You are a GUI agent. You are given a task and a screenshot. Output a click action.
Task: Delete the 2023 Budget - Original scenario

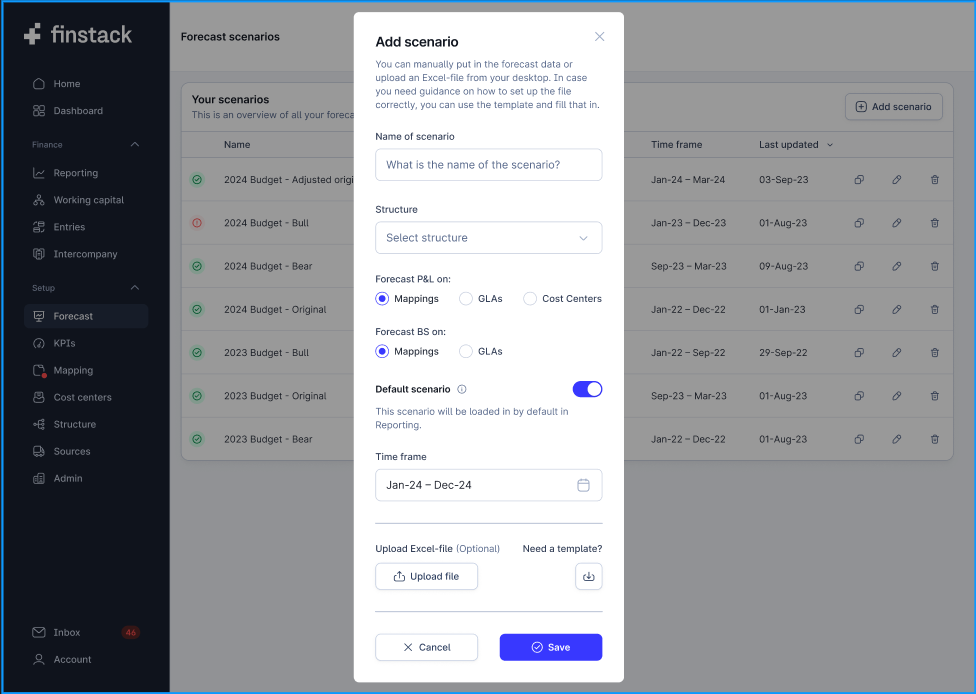pyautogui.click(x=934, y=396)
